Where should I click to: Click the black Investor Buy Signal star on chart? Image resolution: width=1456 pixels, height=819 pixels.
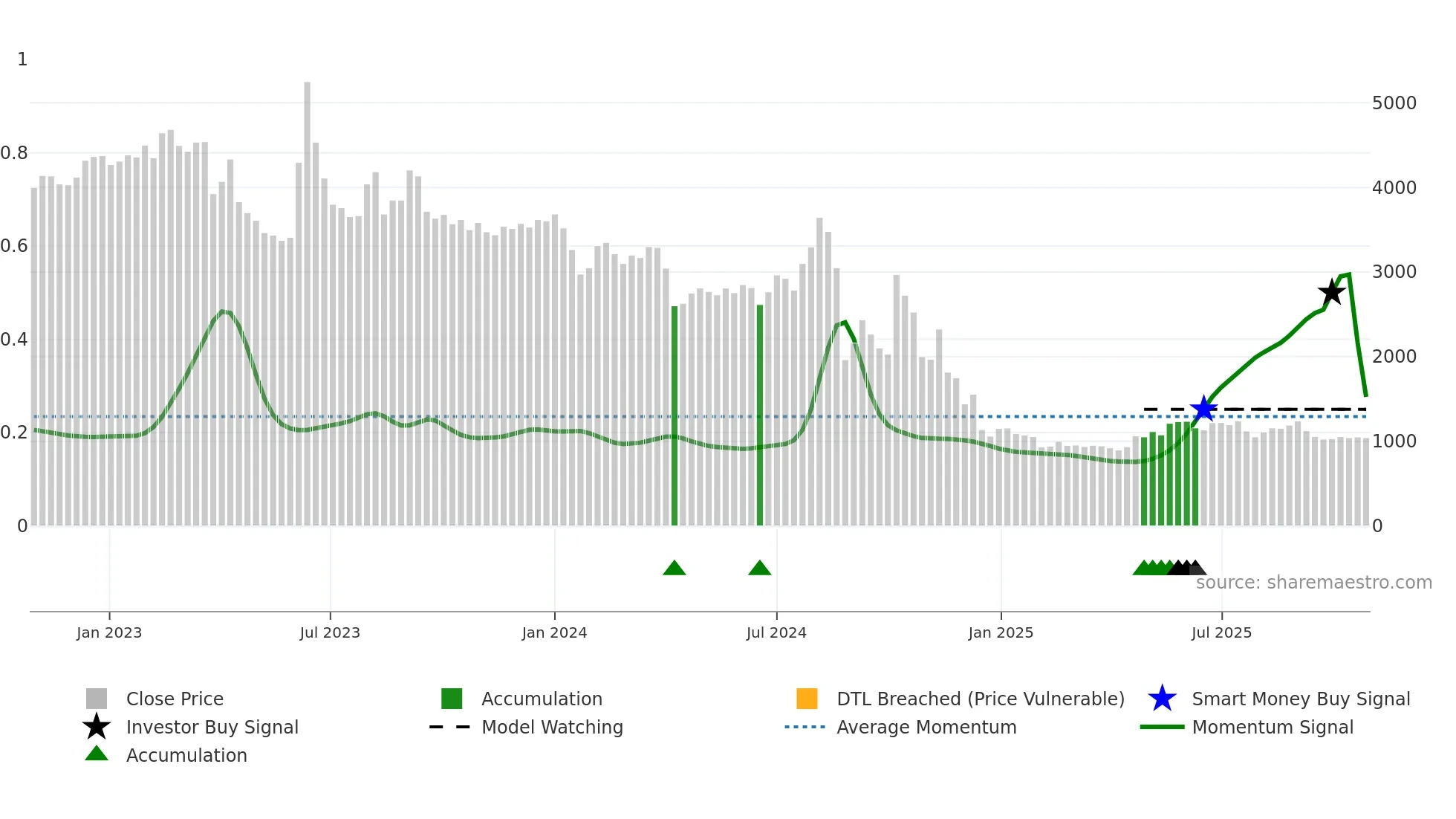[1331, 292]
